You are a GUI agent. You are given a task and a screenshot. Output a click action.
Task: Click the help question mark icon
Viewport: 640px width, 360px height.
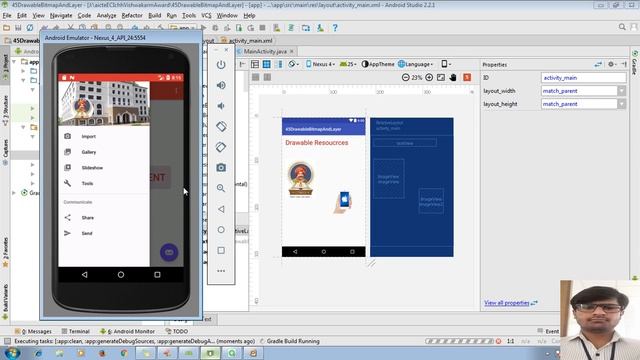click(x=335, y=28)
